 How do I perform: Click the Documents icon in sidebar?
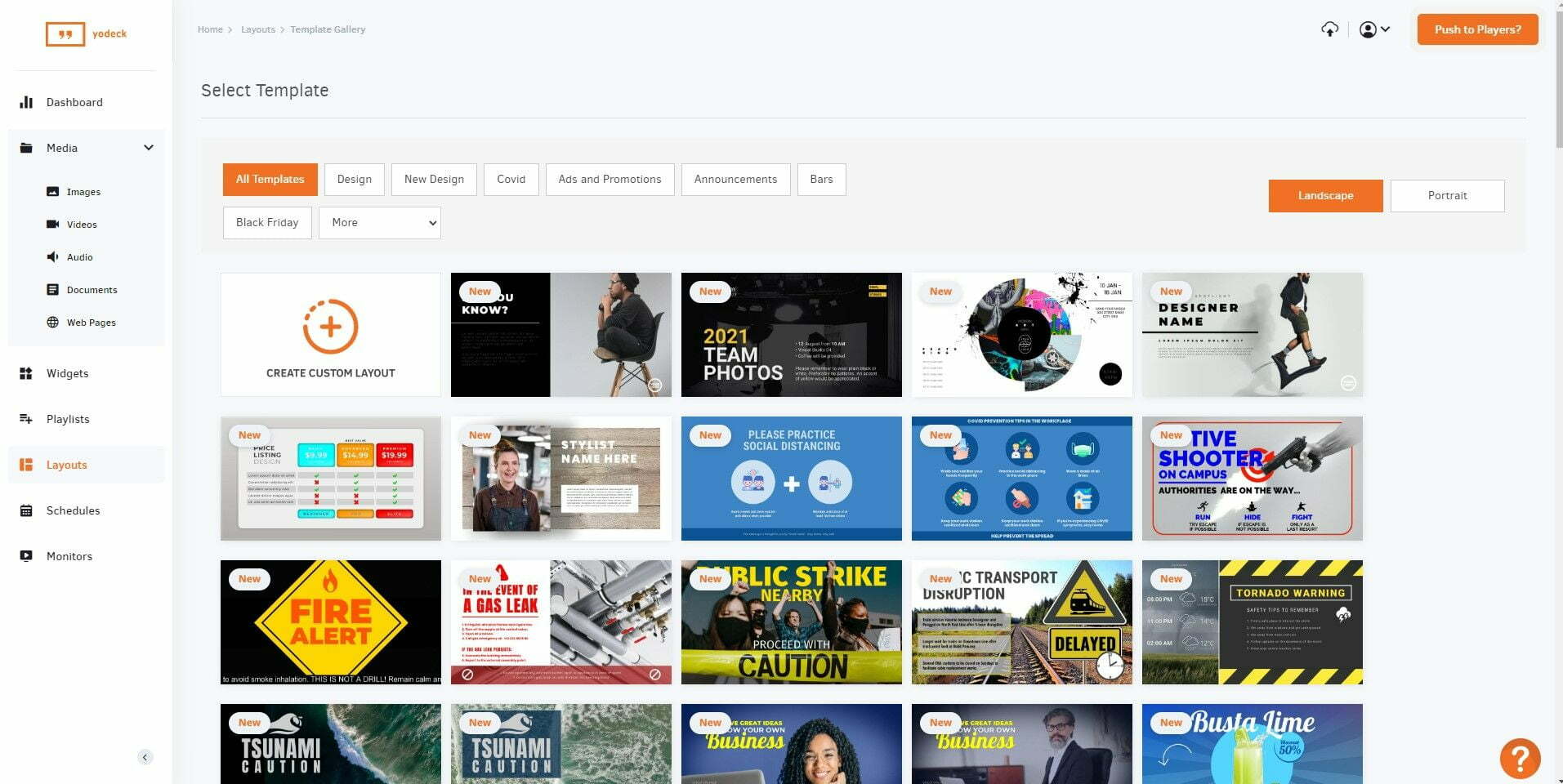(x=52, y=290)
